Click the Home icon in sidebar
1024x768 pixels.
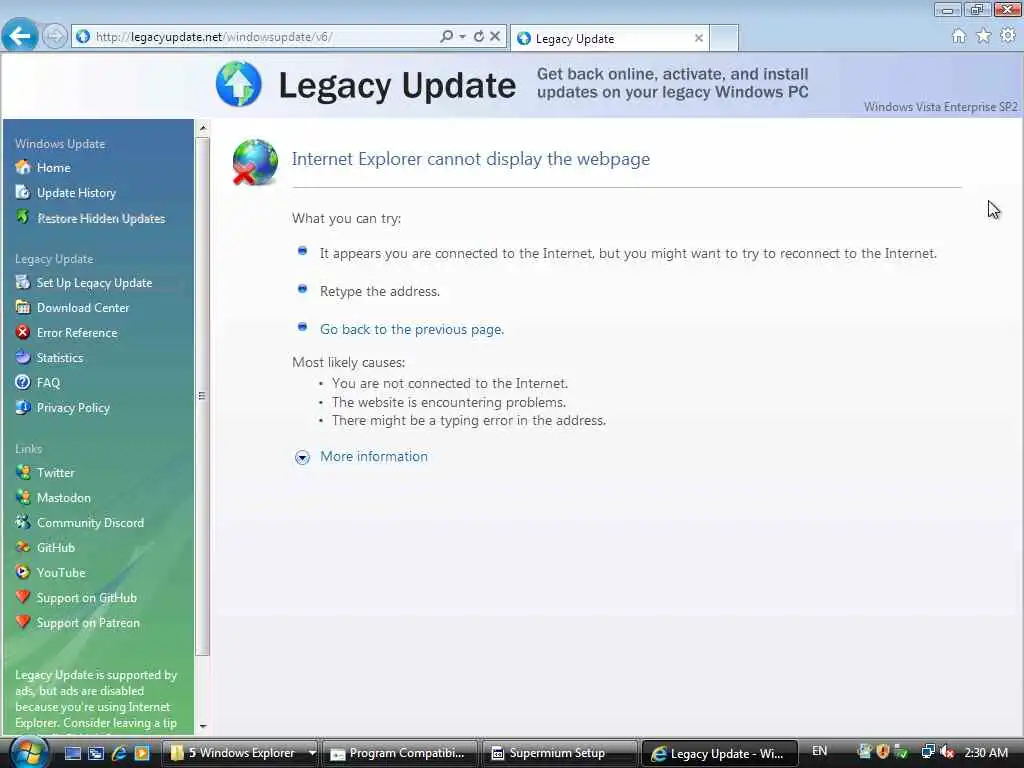(x=23, y=167)
